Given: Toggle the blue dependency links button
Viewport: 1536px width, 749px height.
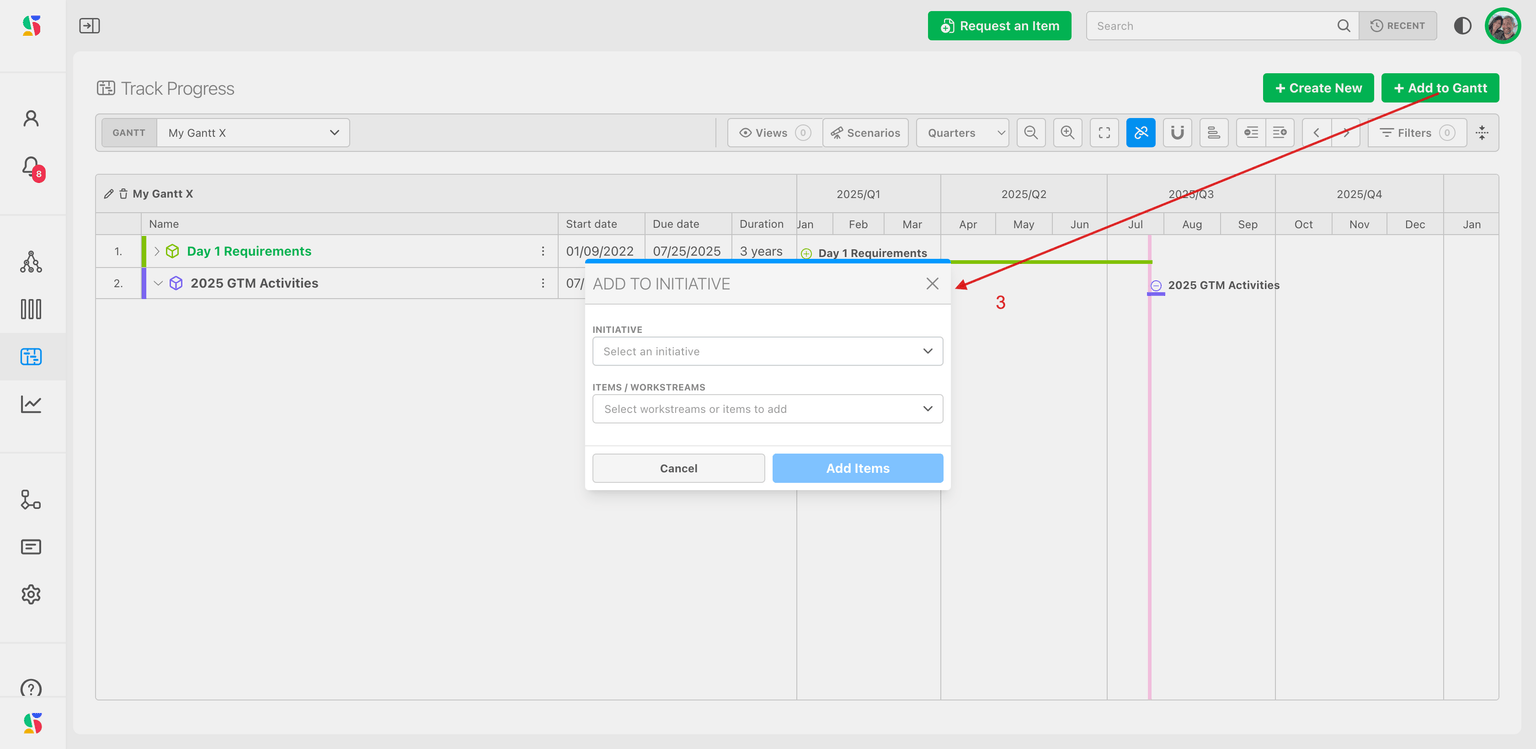Looking at the screenshot, I should pos(1140,133).
